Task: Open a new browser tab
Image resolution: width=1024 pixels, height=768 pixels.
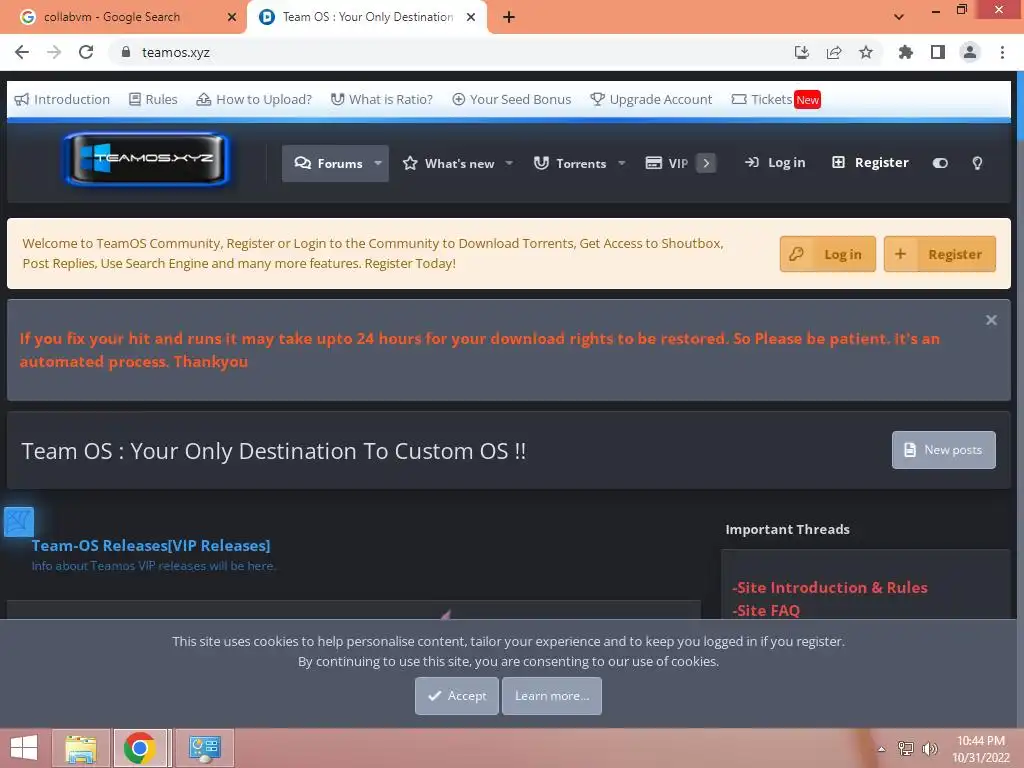Action: point(509,17)
